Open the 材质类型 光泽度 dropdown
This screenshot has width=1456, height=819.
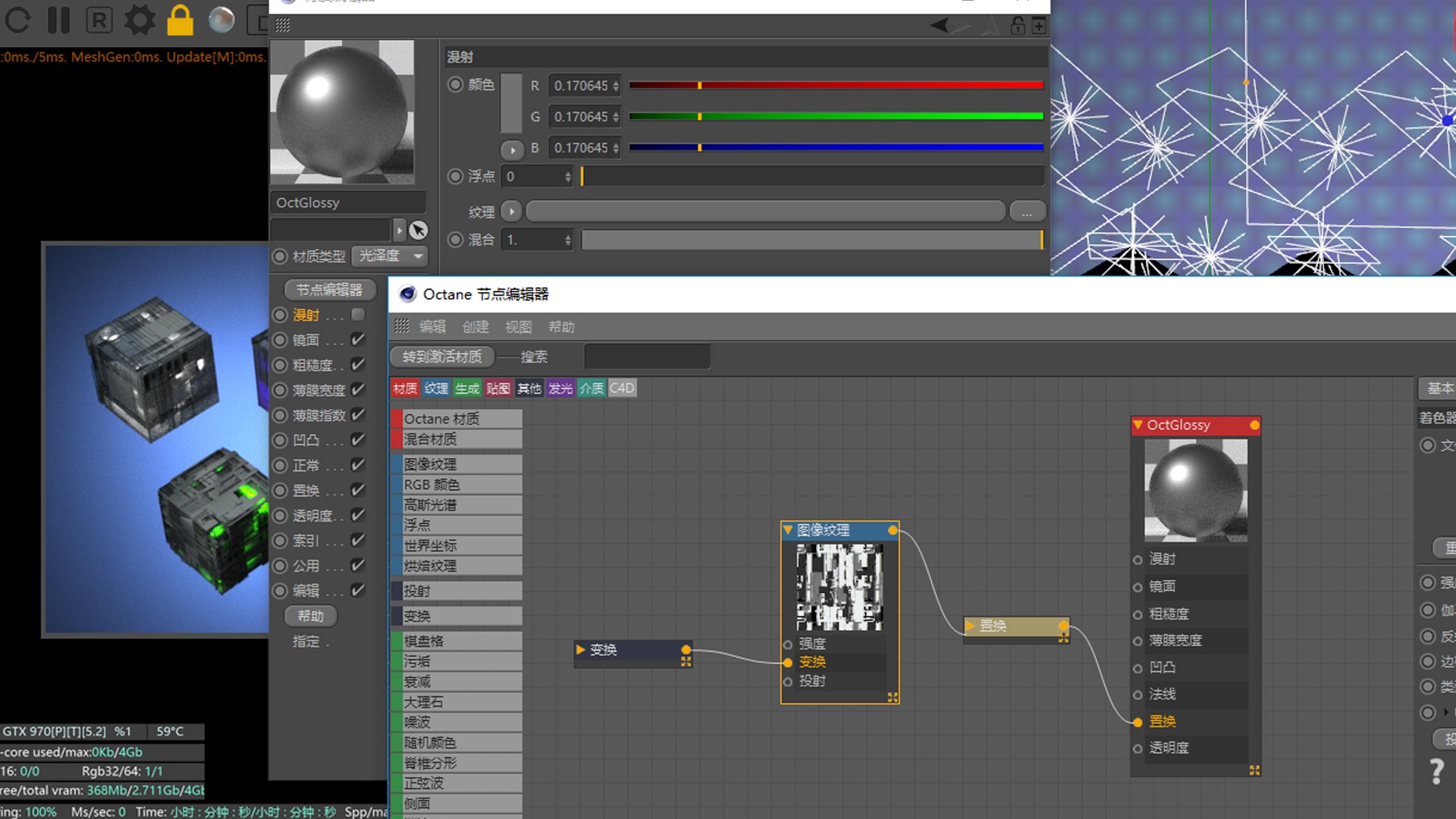pos(391,256)
